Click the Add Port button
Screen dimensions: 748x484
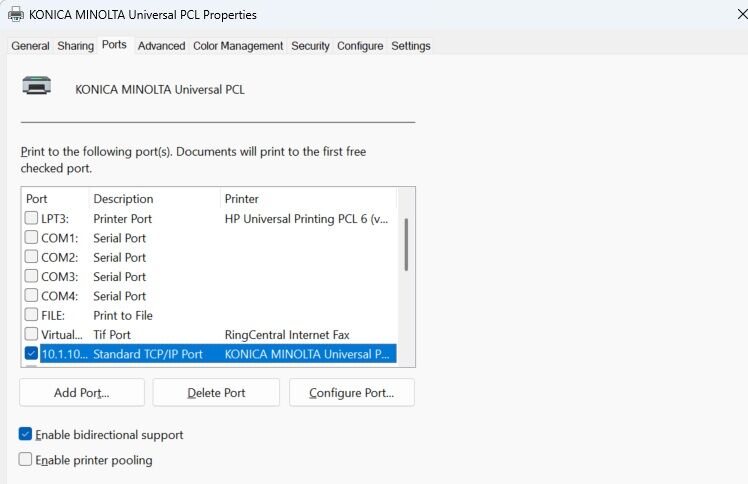point(82,393)
